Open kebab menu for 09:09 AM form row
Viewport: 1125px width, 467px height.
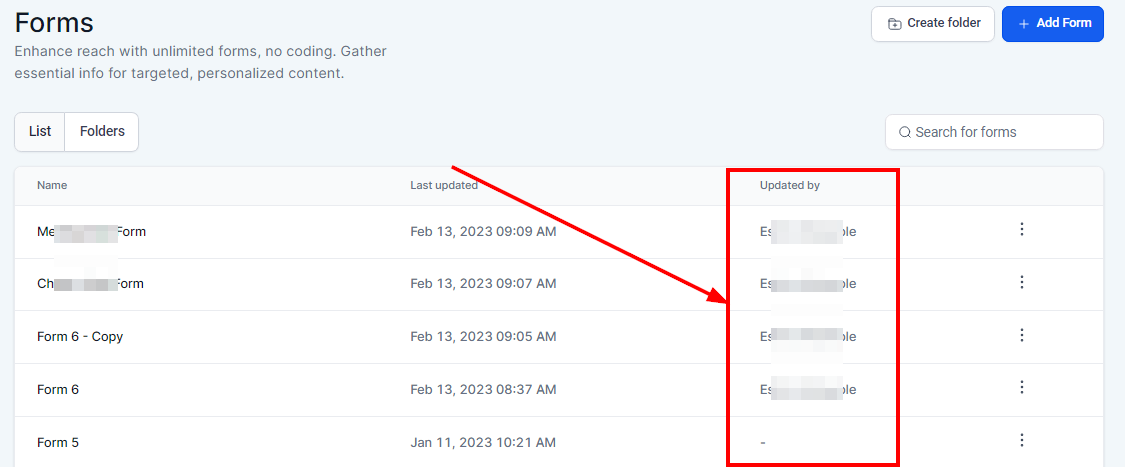coord(1021,230)
